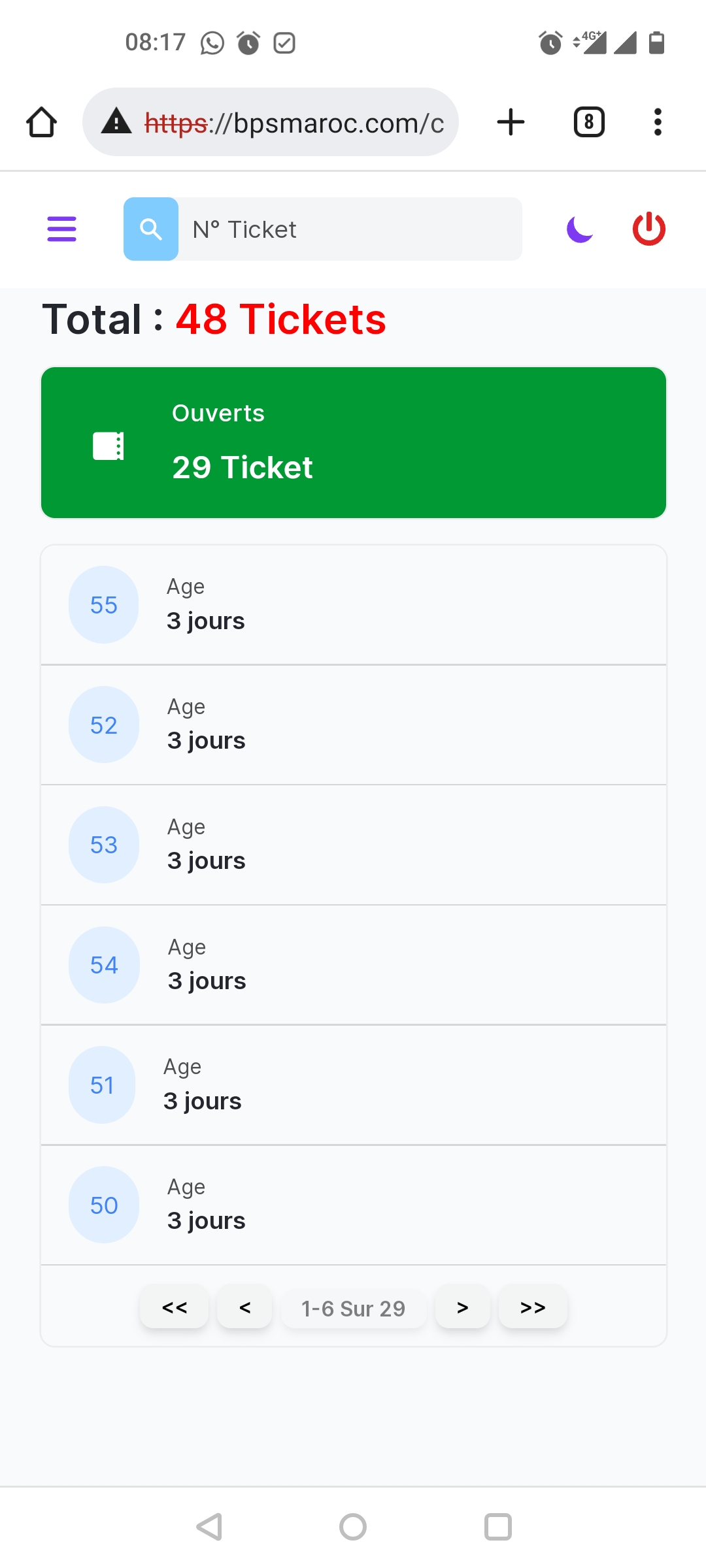Click the blue search magnifier icon
706x1568 pixels.
click(x=151, y=229)
